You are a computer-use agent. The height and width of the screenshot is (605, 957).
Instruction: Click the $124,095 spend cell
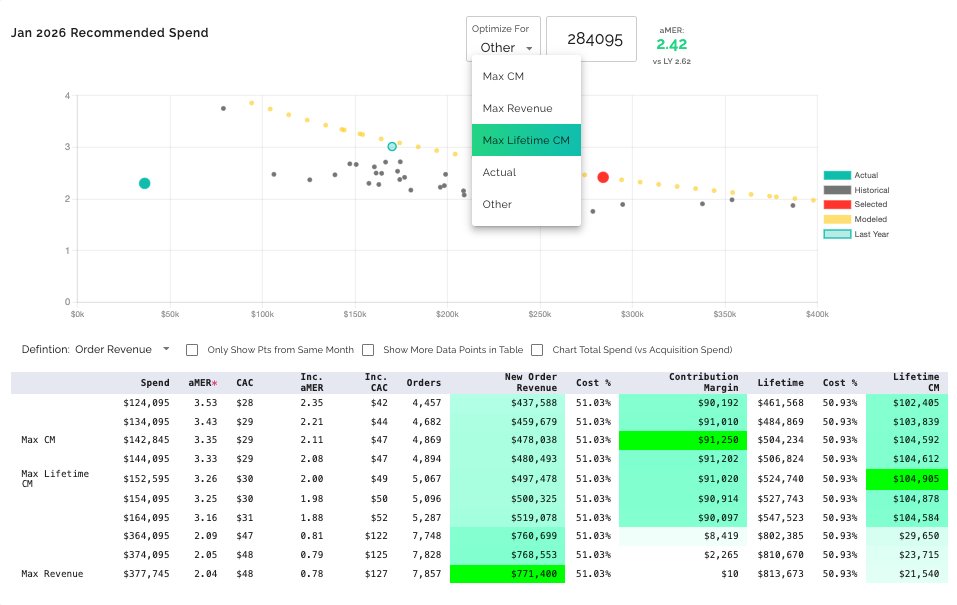coord(146,403)
